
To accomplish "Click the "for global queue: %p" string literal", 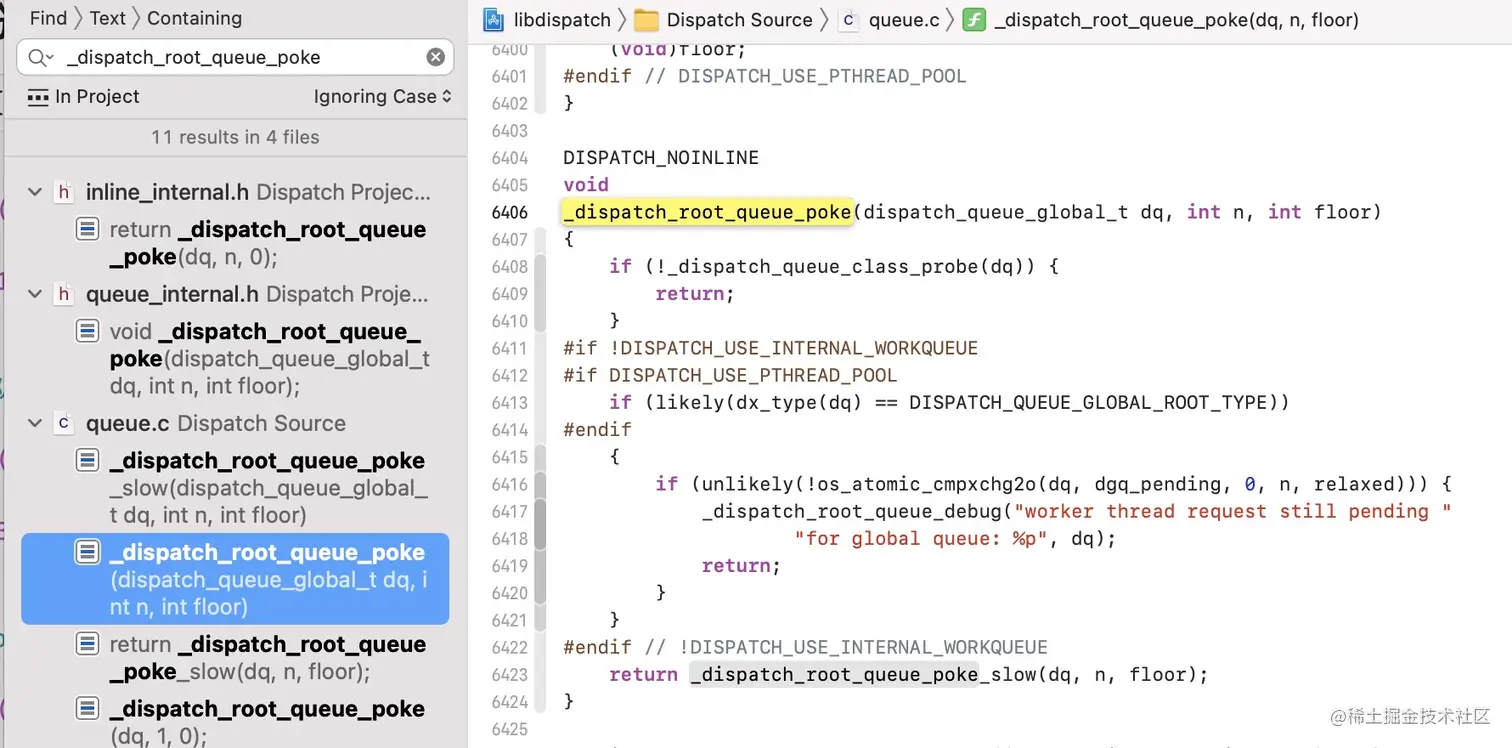I will pyautogui.click(x=925, y=538).
